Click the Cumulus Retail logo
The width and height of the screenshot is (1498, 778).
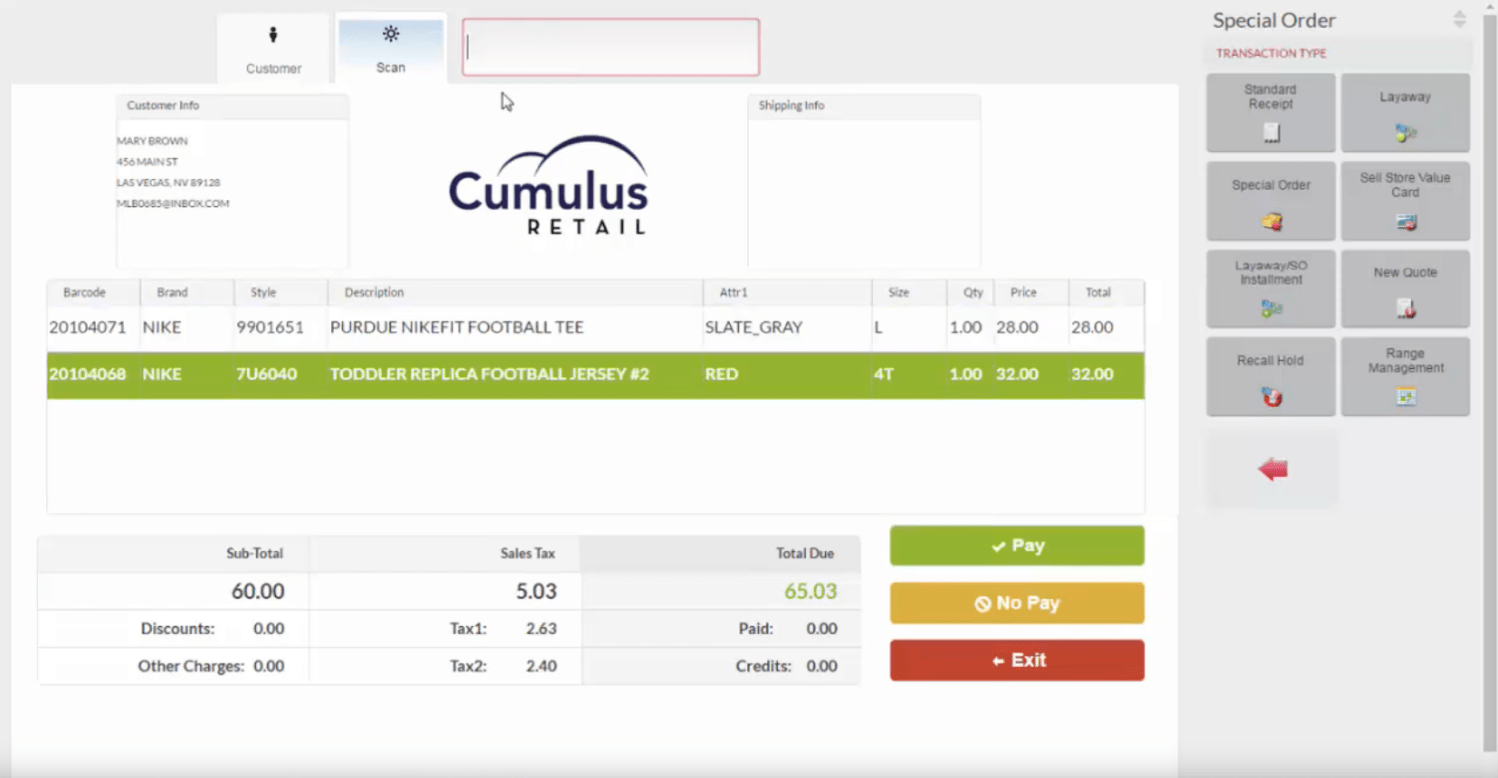coord(548,185)
